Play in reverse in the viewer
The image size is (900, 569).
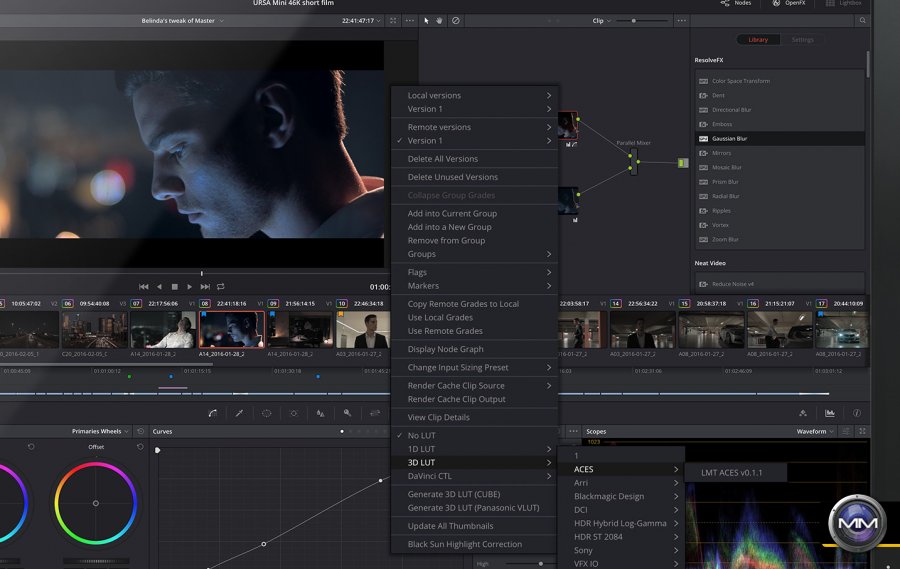[159, 287]
